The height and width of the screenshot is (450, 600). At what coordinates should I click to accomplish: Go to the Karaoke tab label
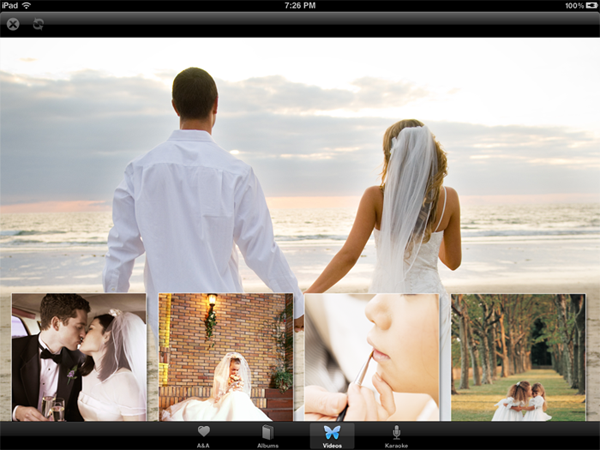[x=396, y=444]
